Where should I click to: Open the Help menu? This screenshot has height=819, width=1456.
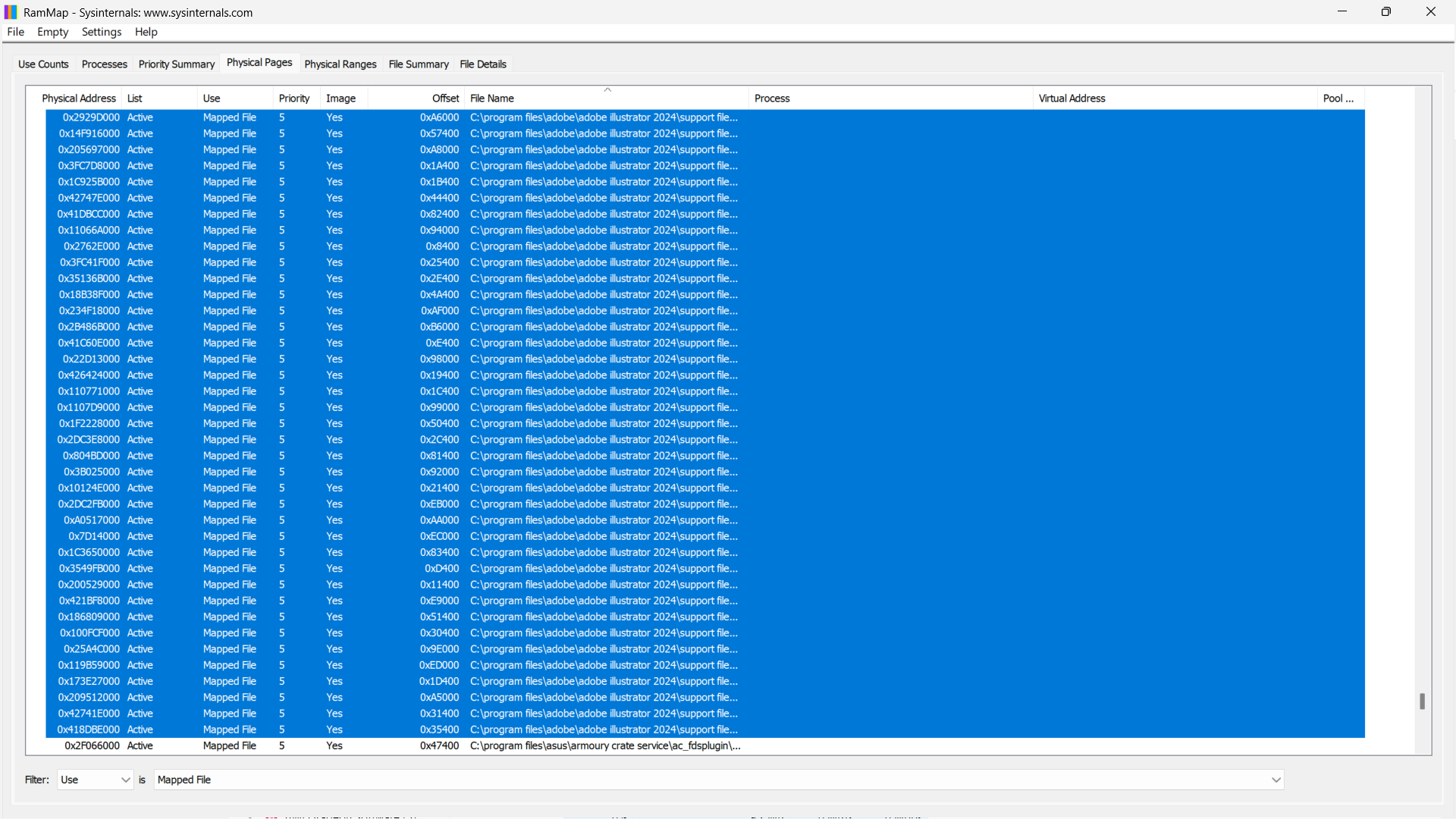(x=146, y=32)
